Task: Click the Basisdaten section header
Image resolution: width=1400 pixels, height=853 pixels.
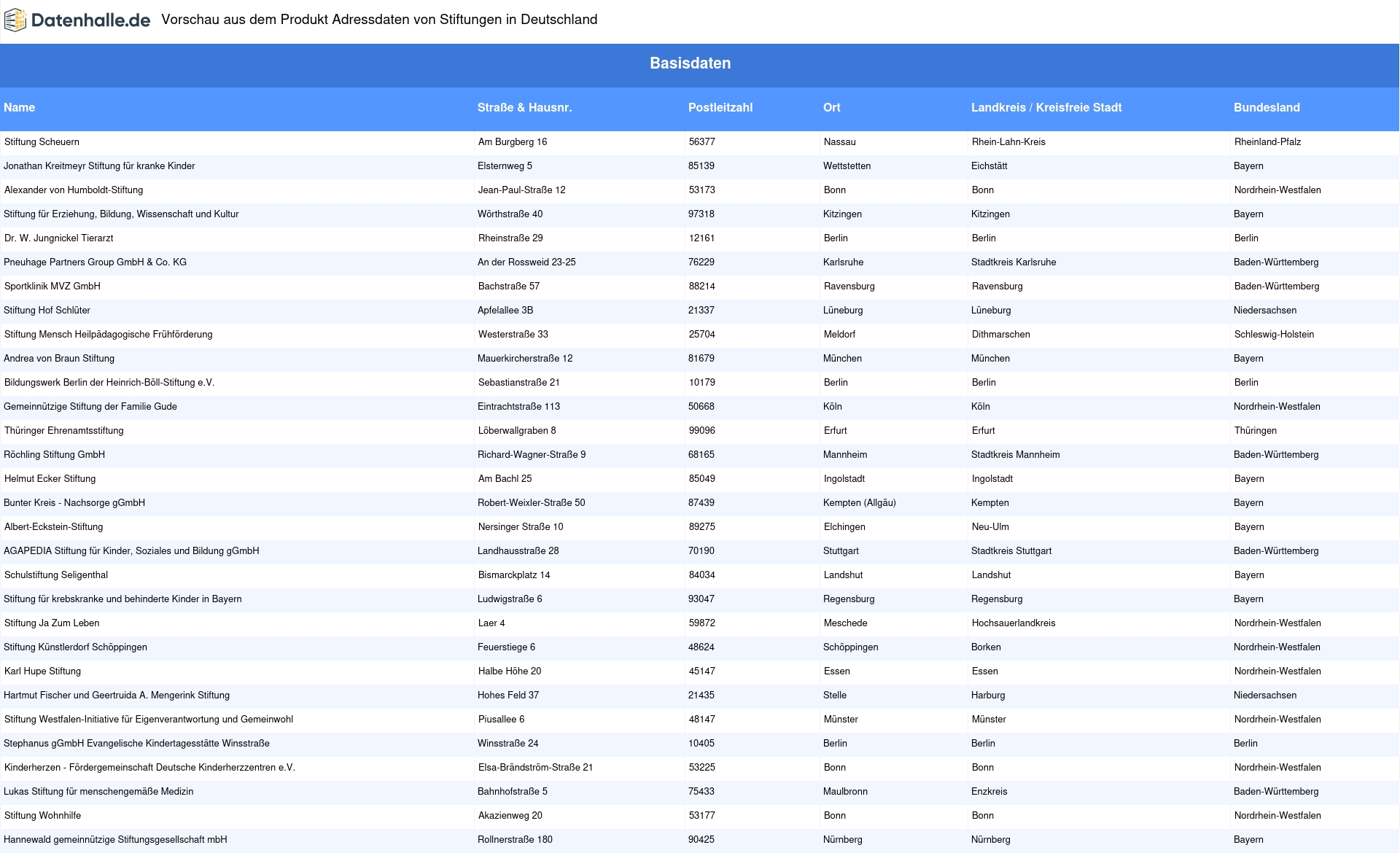Action: 691,63
